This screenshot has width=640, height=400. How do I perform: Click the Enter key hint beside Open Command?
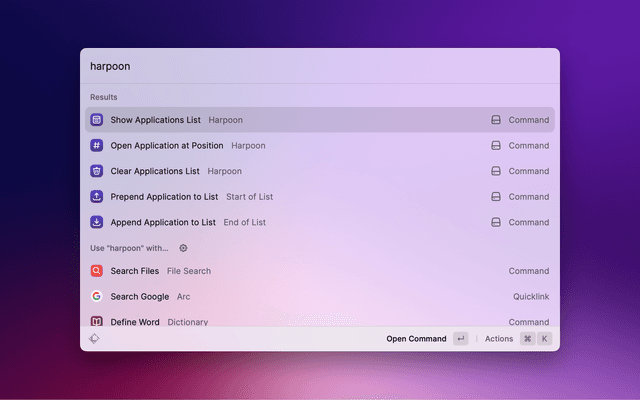click(460, 339)
